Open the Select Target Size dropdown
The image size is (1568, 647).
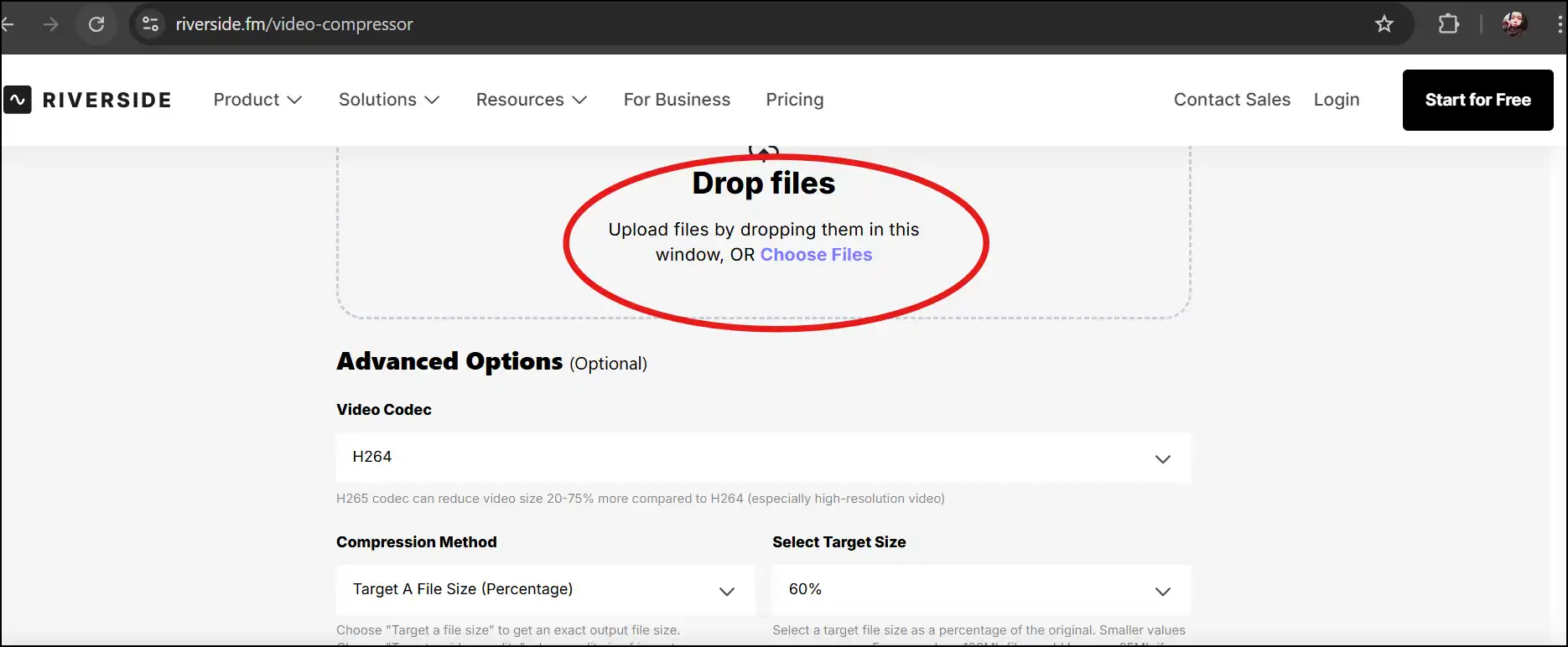pos(981,590)
